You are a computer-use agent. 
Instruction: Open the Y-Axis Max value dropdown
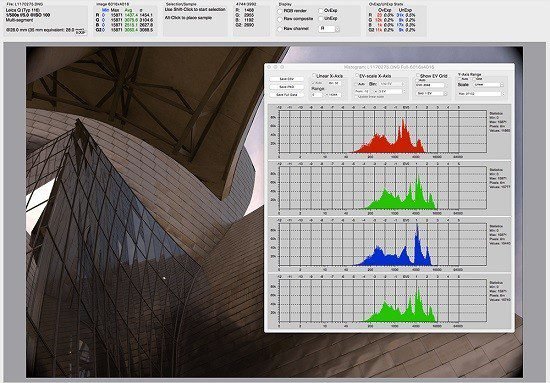(x=481, y=94)
